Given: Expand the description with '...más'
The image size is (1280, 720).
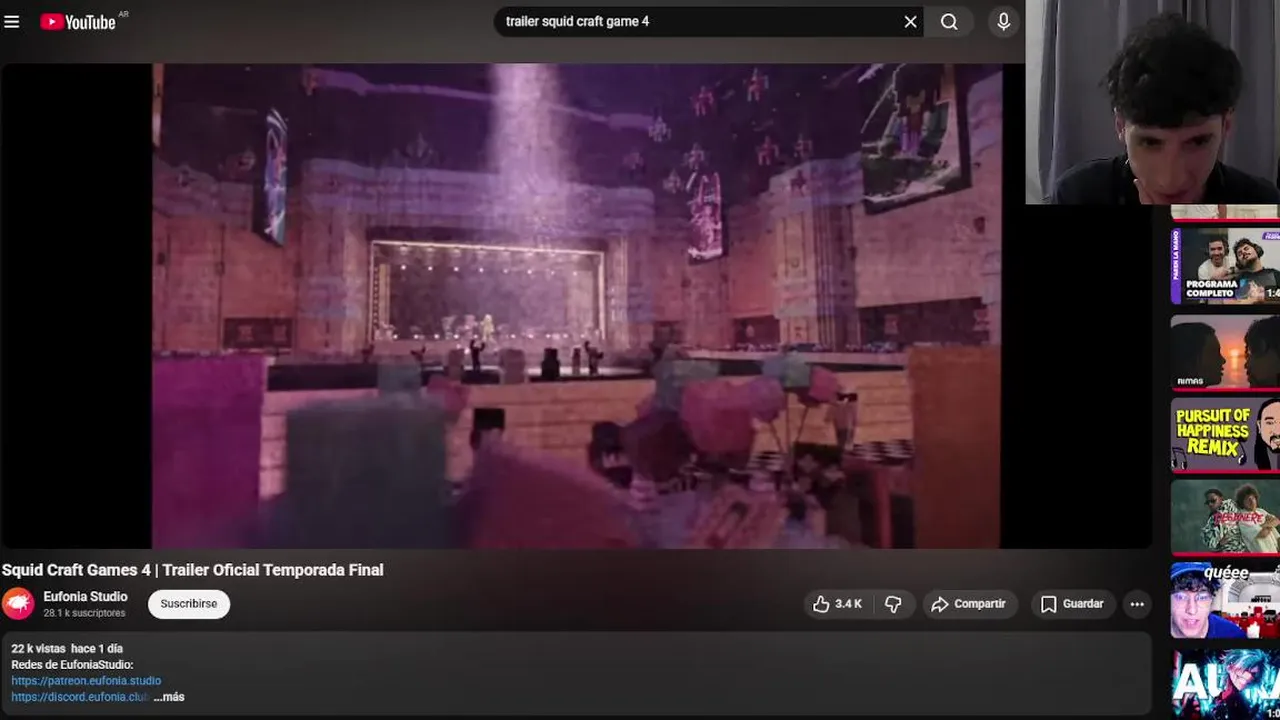Looking at the screenshot, I should (169, 697).
